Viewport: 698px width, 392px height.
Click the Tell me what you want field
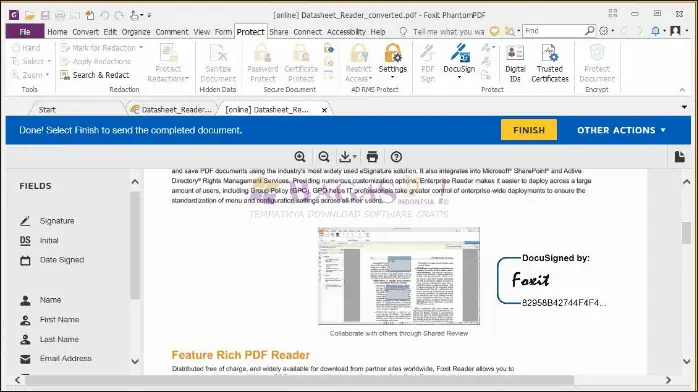pos(448,32)
